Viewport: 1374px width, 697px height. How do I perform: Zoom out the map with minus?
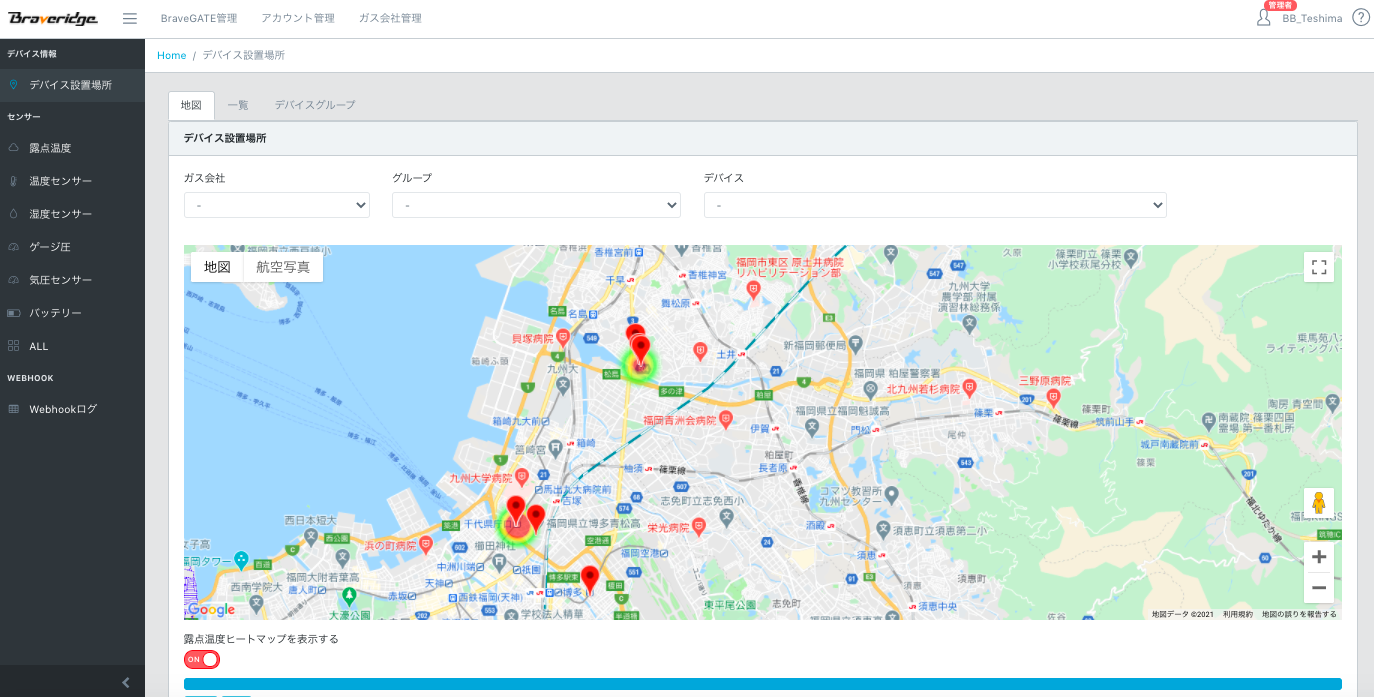tap(1319, 588)
